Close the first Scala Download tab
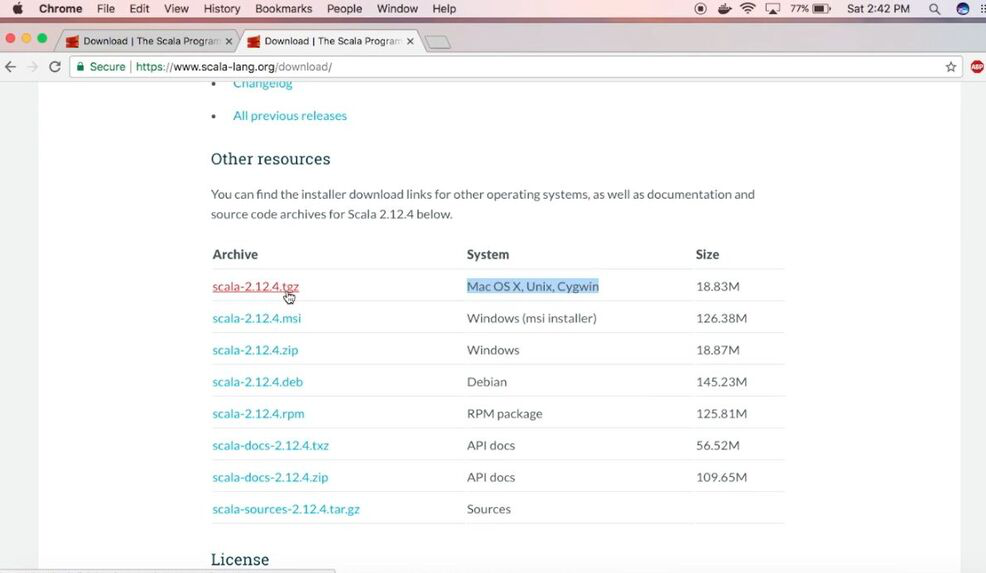Image resolution: width=986 pixels, height=573 pixels. click(228, 42)
